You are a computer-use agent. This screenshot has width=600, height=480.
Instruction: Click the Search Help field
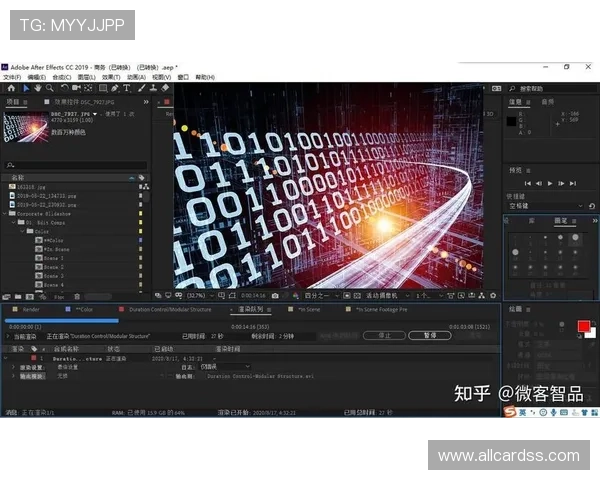coord(551,88)
